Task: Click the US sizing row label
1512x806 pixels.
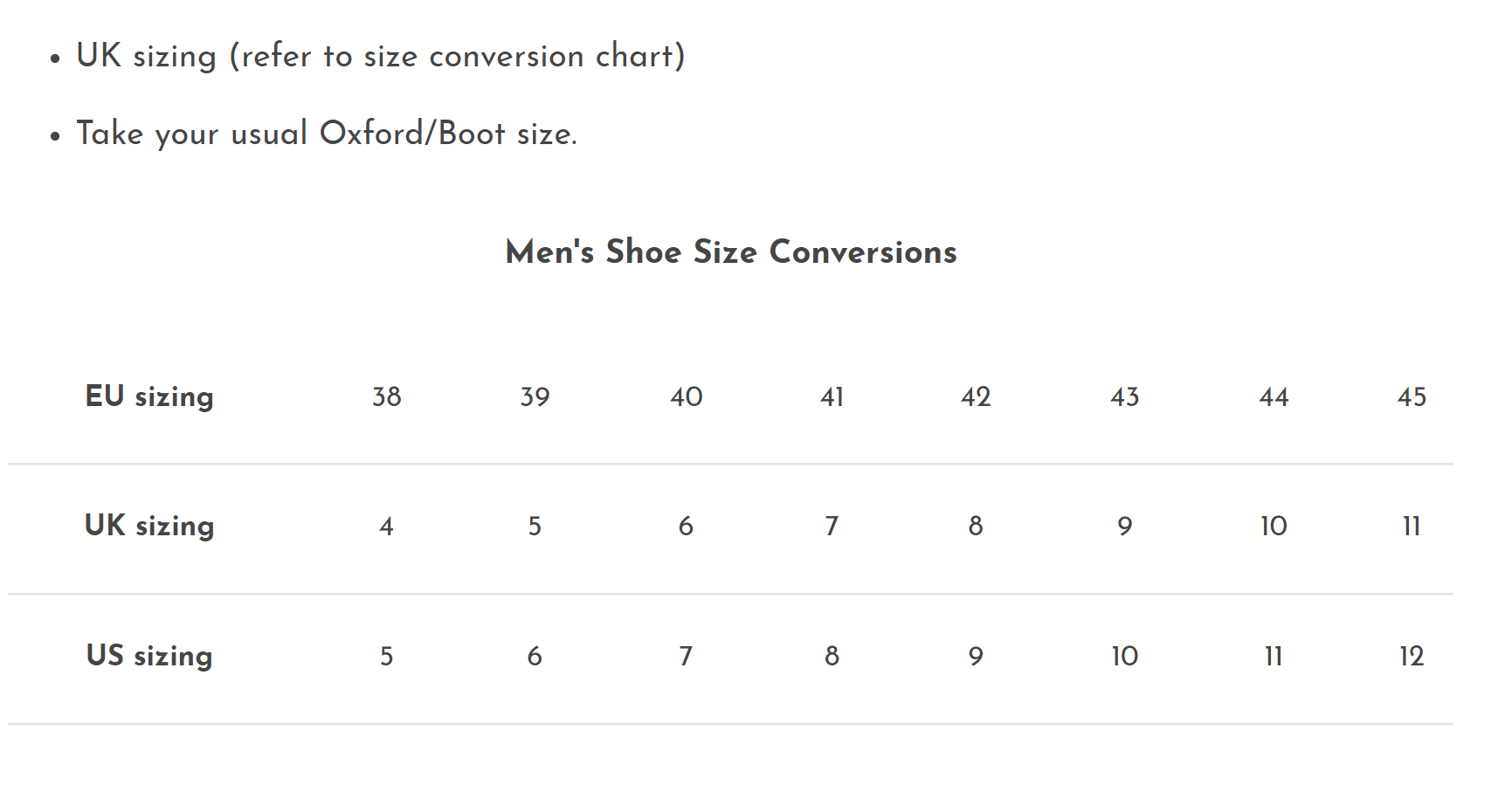Action: pos(149,656)
